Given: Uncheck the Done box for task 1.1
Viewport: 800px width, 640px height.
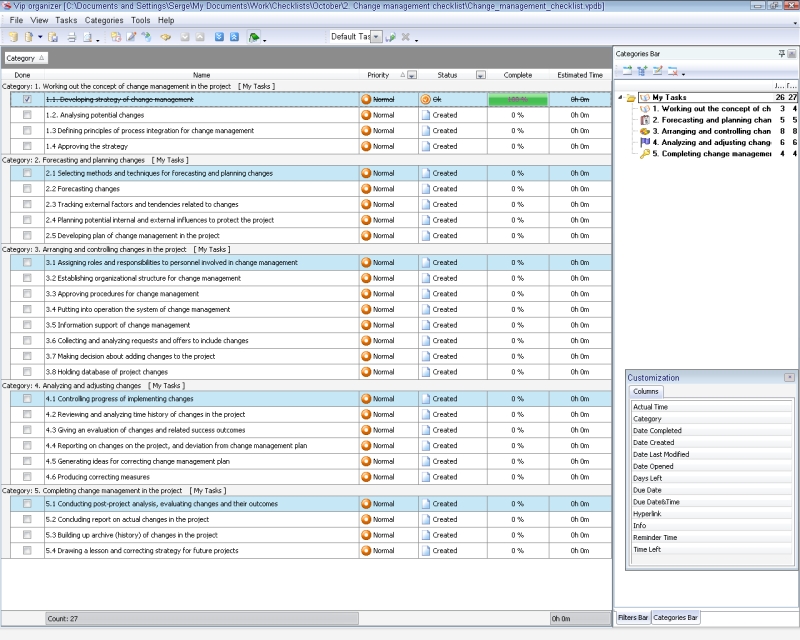Looking at the screenshot, I should (27, 100).
